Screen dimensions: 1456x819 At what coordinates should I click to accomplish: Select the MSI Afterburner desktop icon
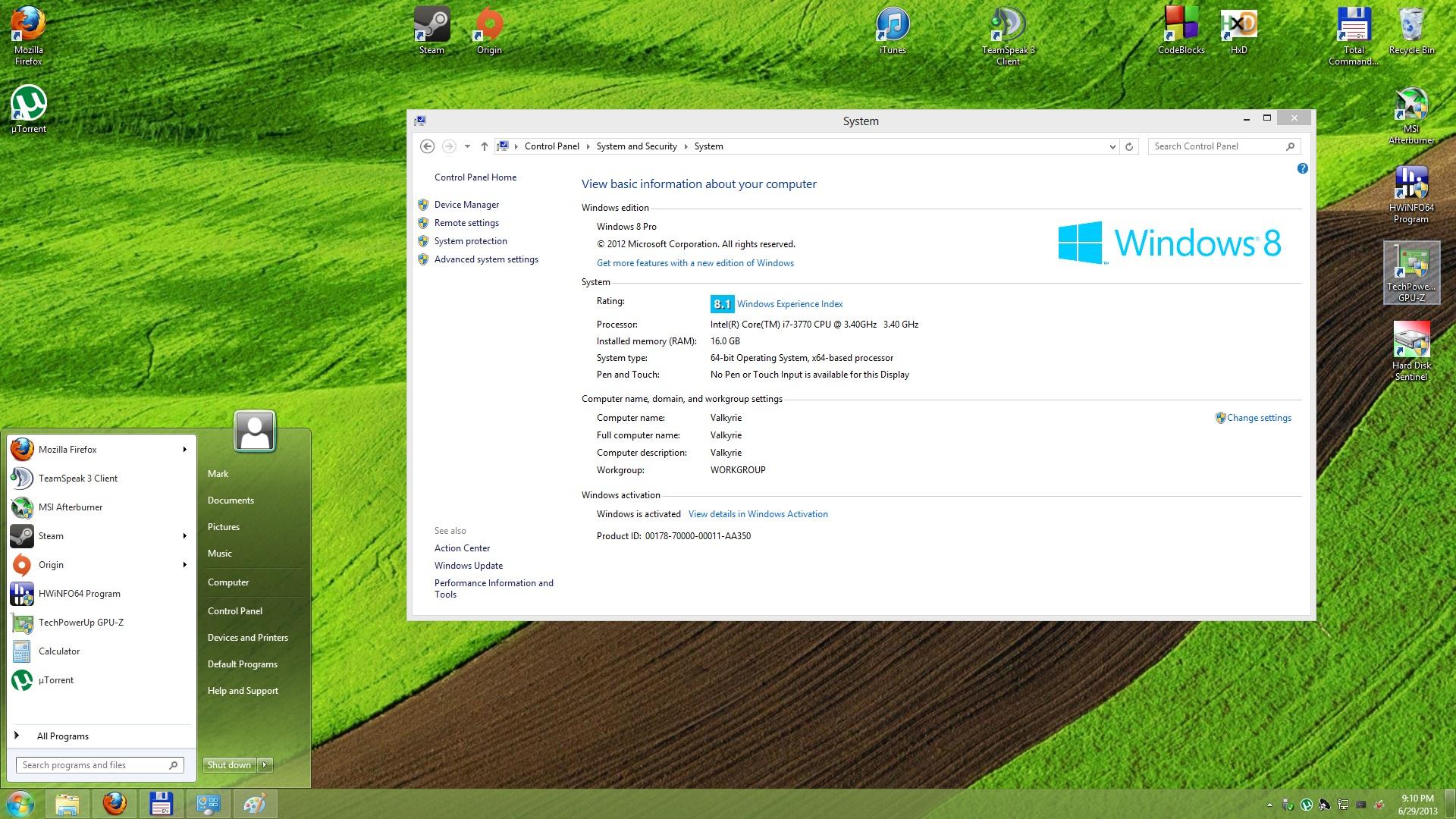pyautogui.click(x=1411, y=115)
